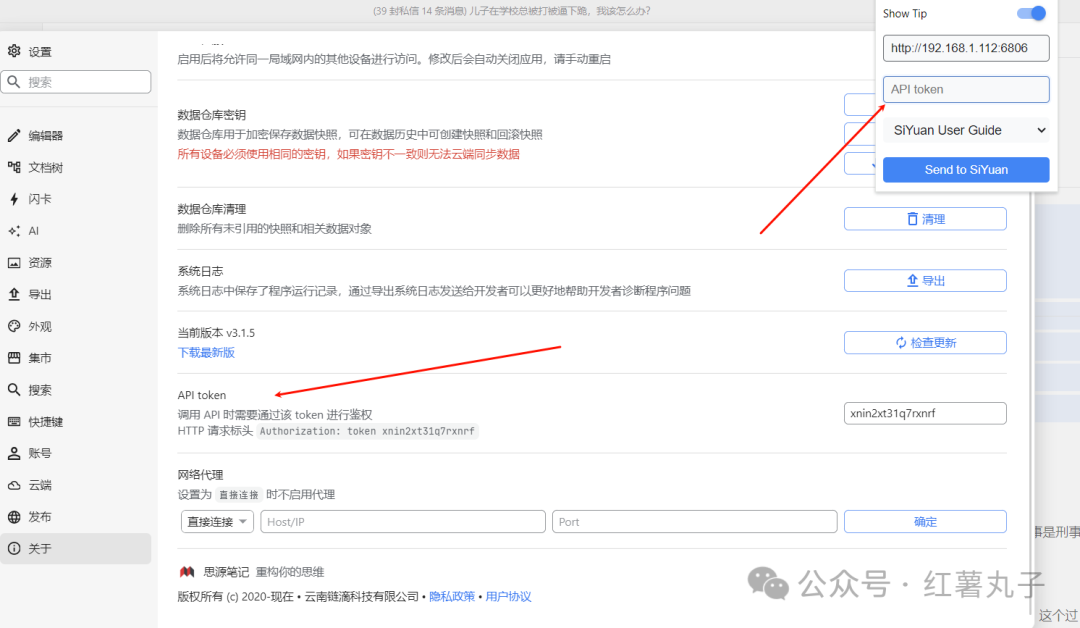Open 账号 settings tab

coord(76,453)
